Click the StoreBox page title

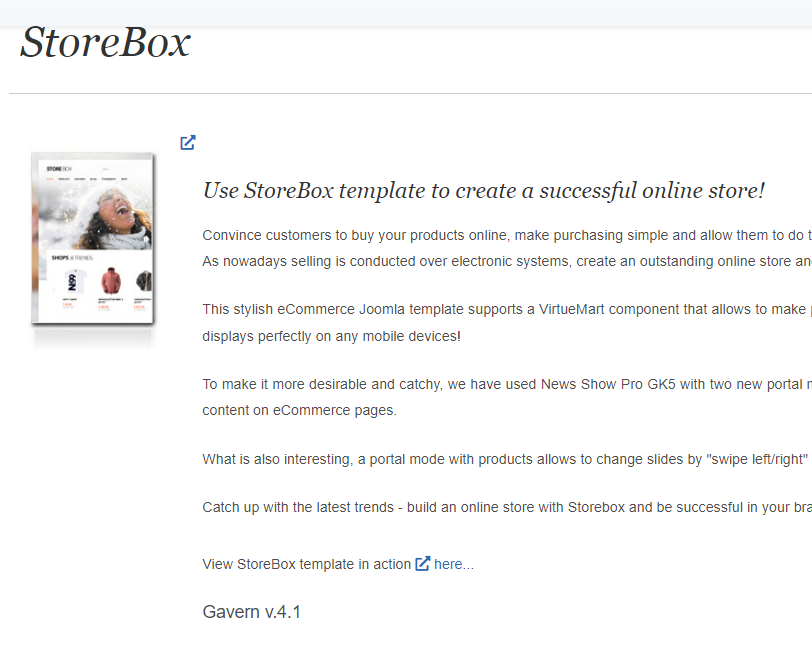[x=106, y=42]
